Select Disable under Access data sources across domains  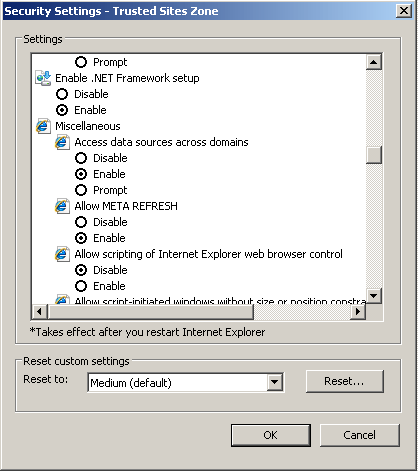[81, 158]
